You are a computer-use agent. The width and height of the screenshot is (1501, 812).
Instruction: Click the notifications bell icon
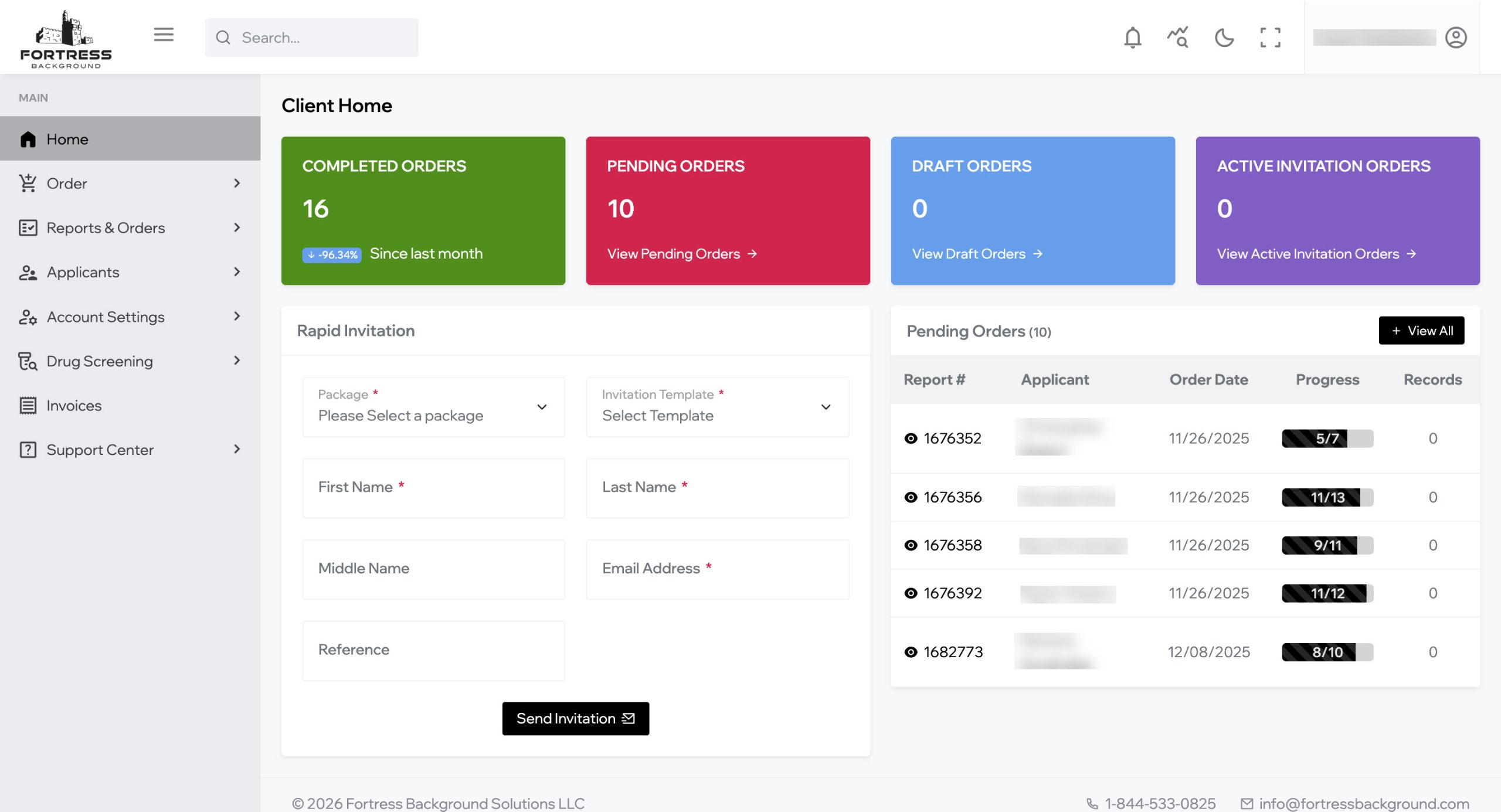tap(1132, 38)
